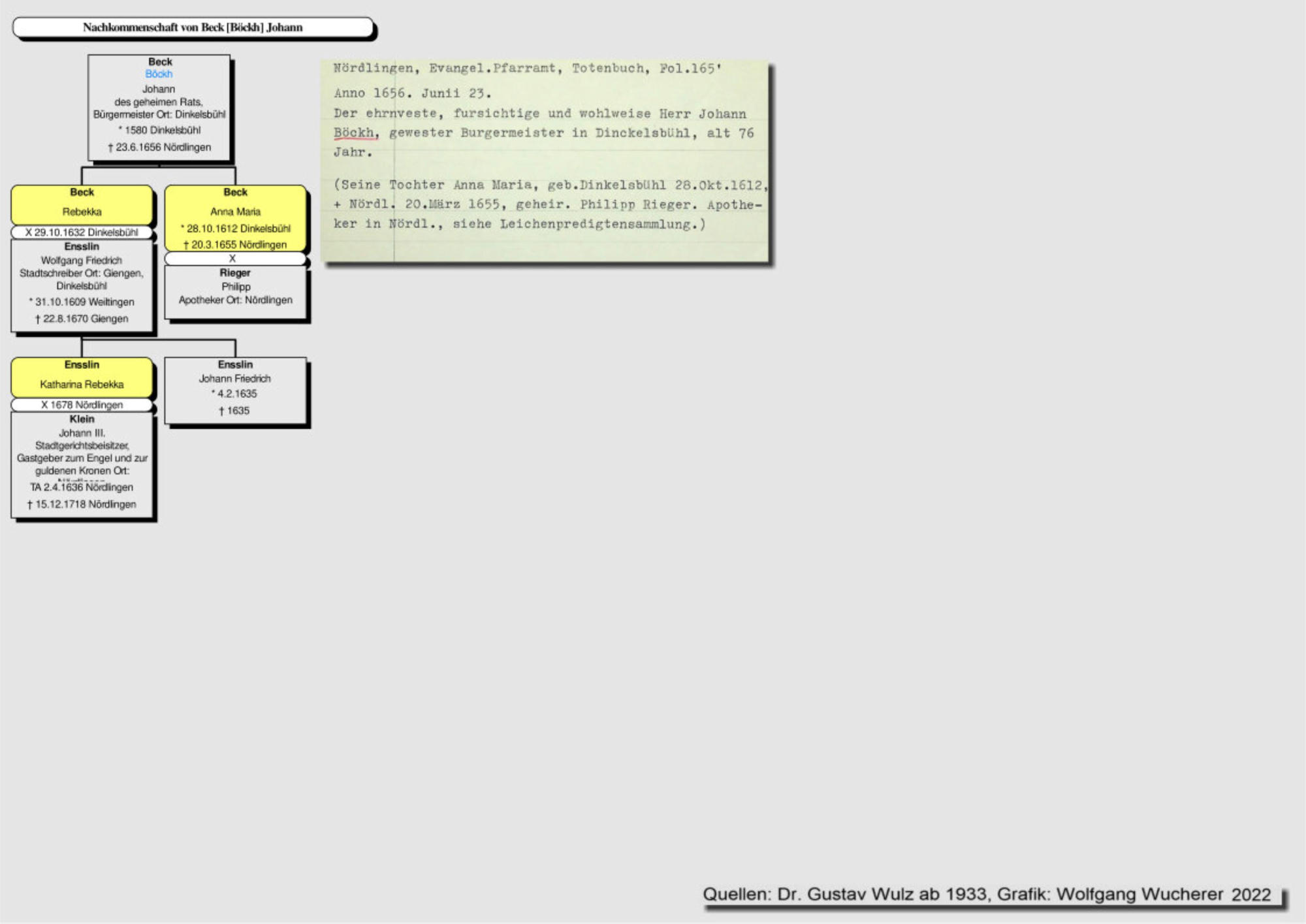Image resolution: width=1306 pixels, height=924 pixels.
Task: Click the death date '† 15.12.1718 Nördlingen'
Action: pos(82,505)
